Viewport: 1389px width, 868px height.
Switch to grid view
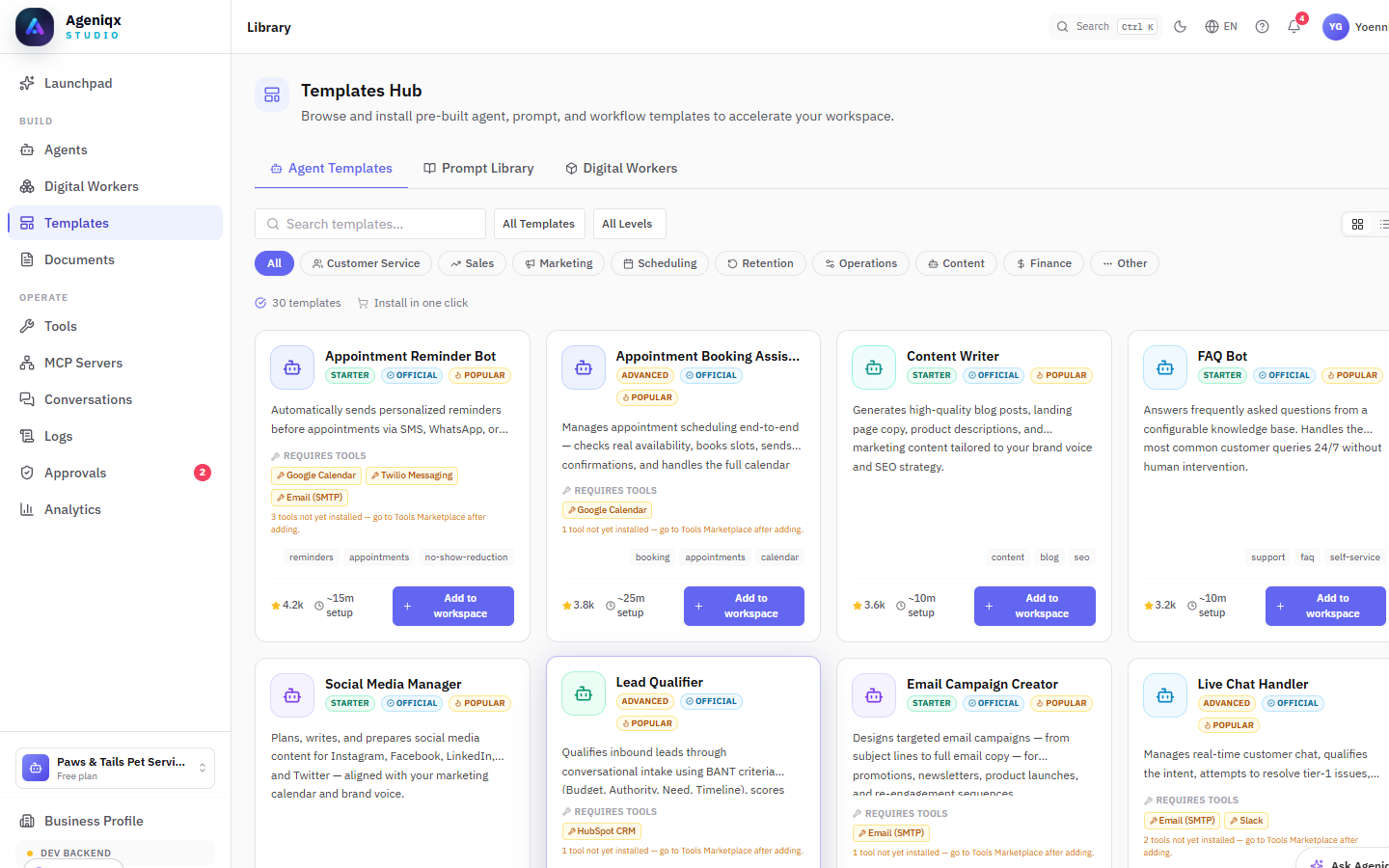(x=1357, y=224)
